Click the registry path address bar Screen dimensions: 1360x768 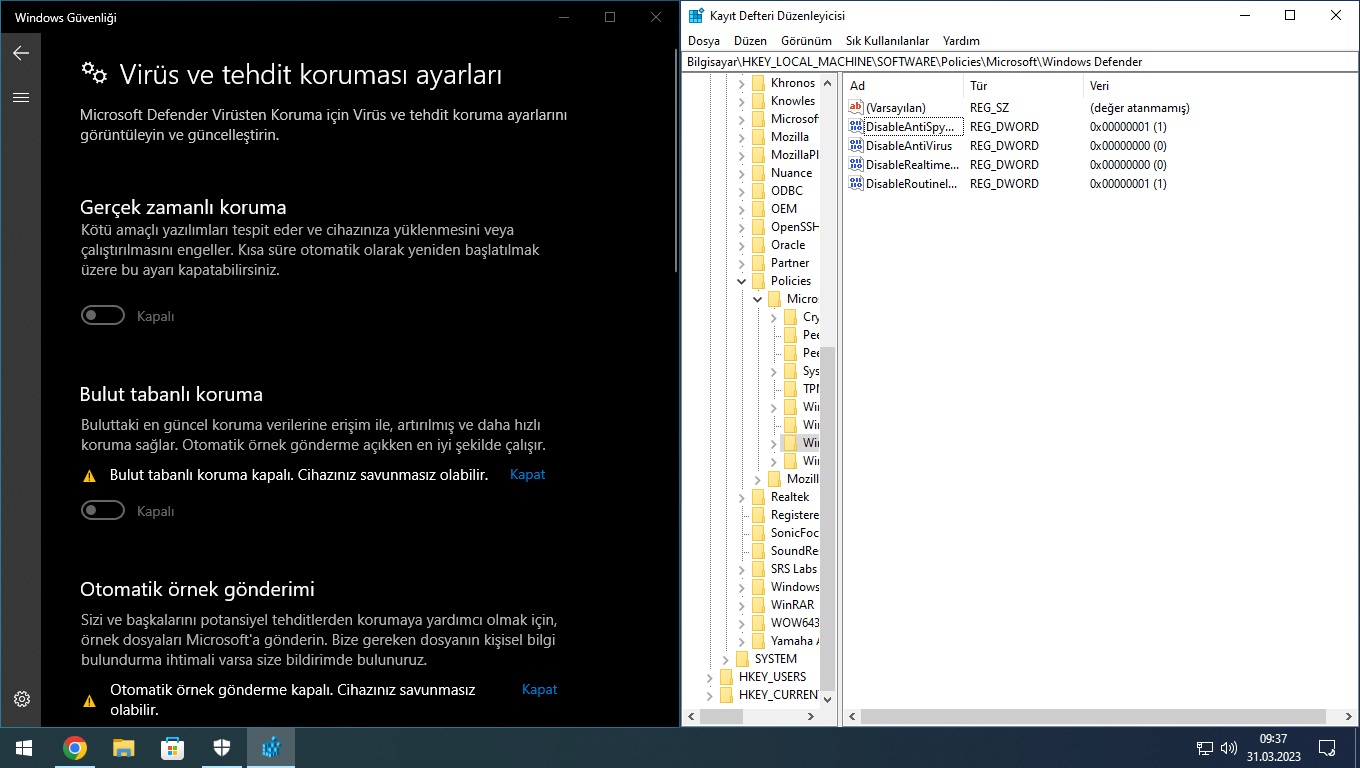point(1020,62)
